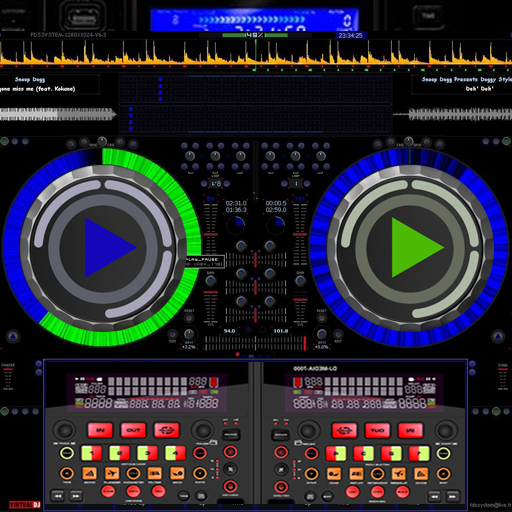512x512 pixels.
Task: Reset right deck pitch with the RESET button
Action: 321,318
